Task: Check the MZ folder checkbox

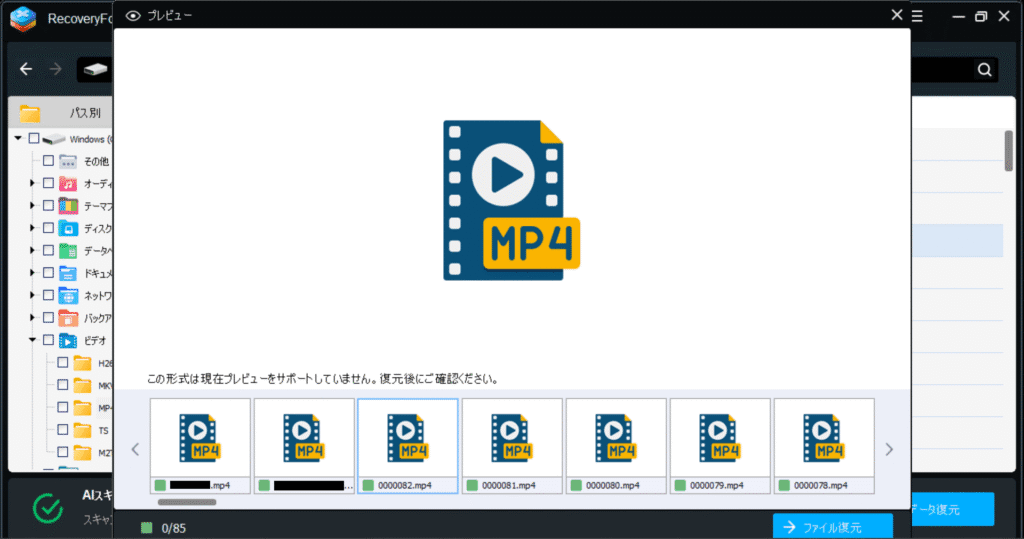Action: pos(63,452)
